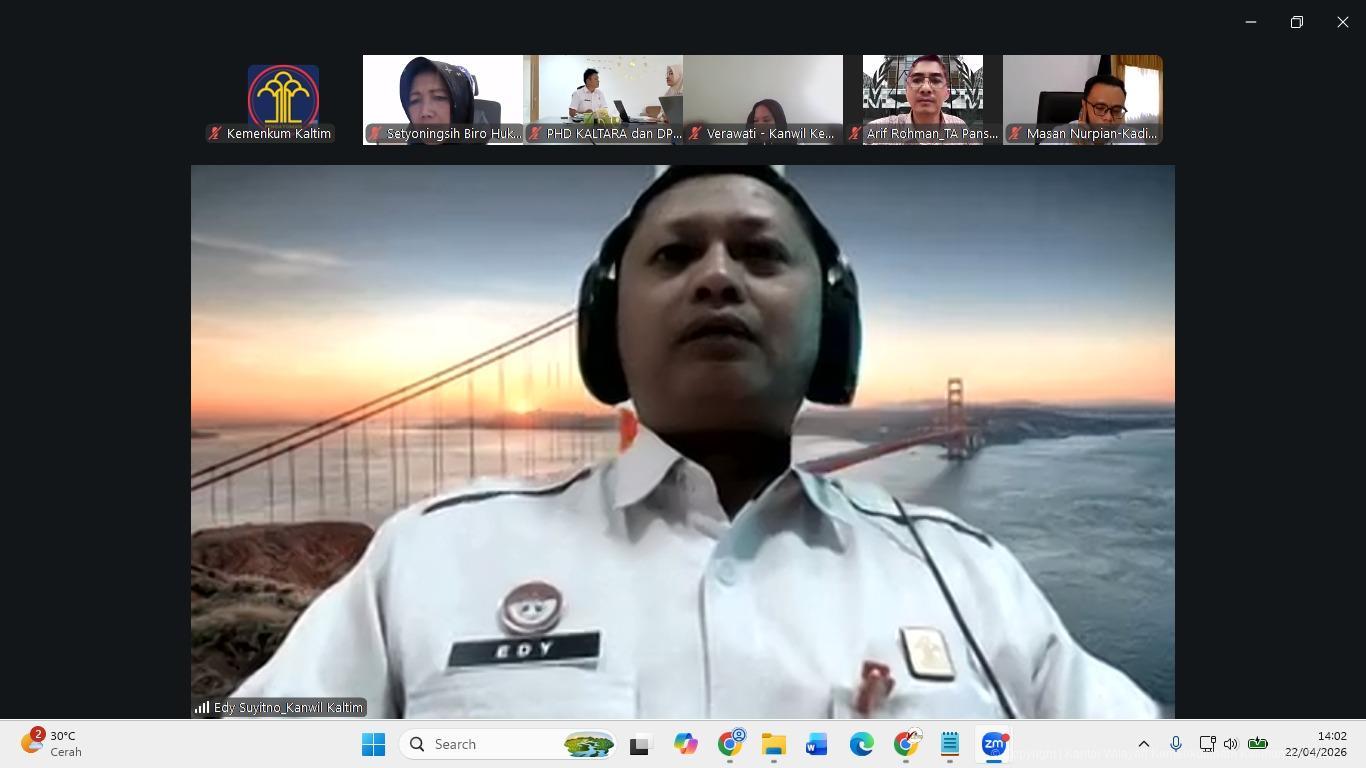Expand the hidden system tray icons chevron
Viewport: 1366px width, 768px height.
pyautogui.click(x=1144, y=744)
